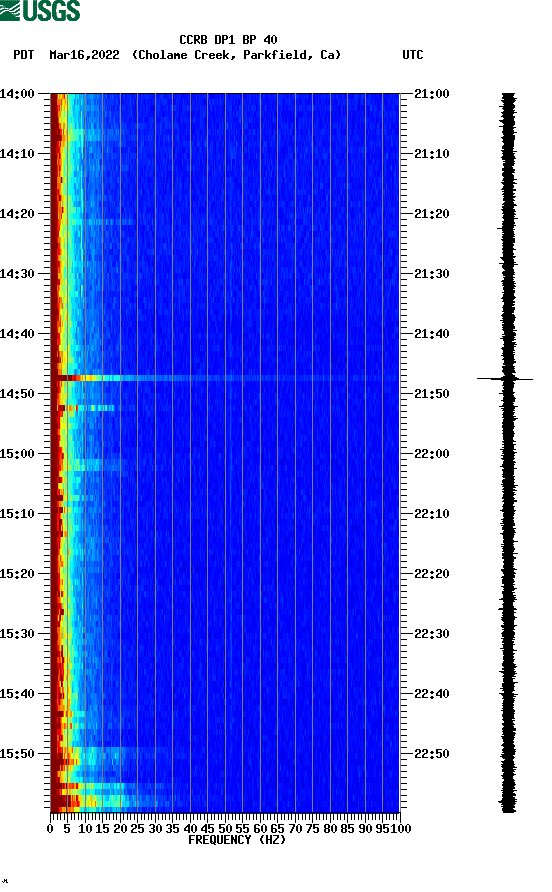Click the '15:30' PDT time label
The width and height of the screenshot is (552, 892).
click(18, 634)
